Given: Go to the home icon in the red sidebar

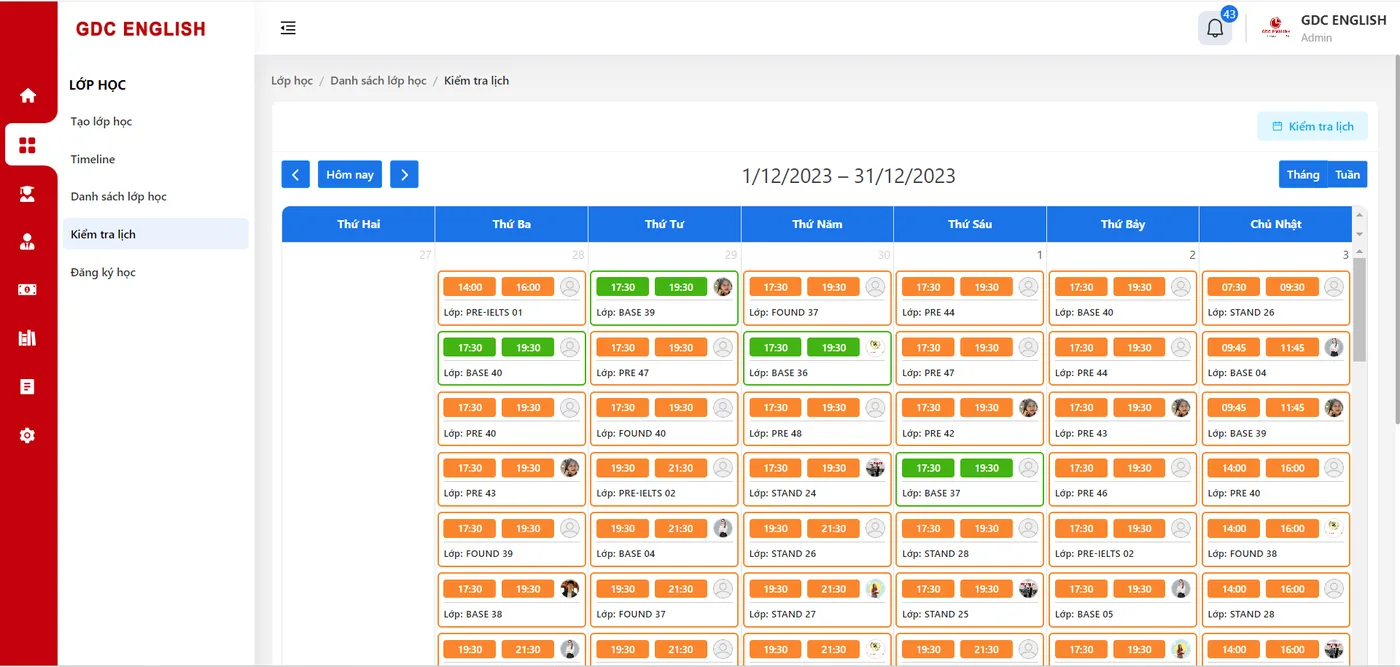Looking at the screenshot, I should click(x=28, y=95).
